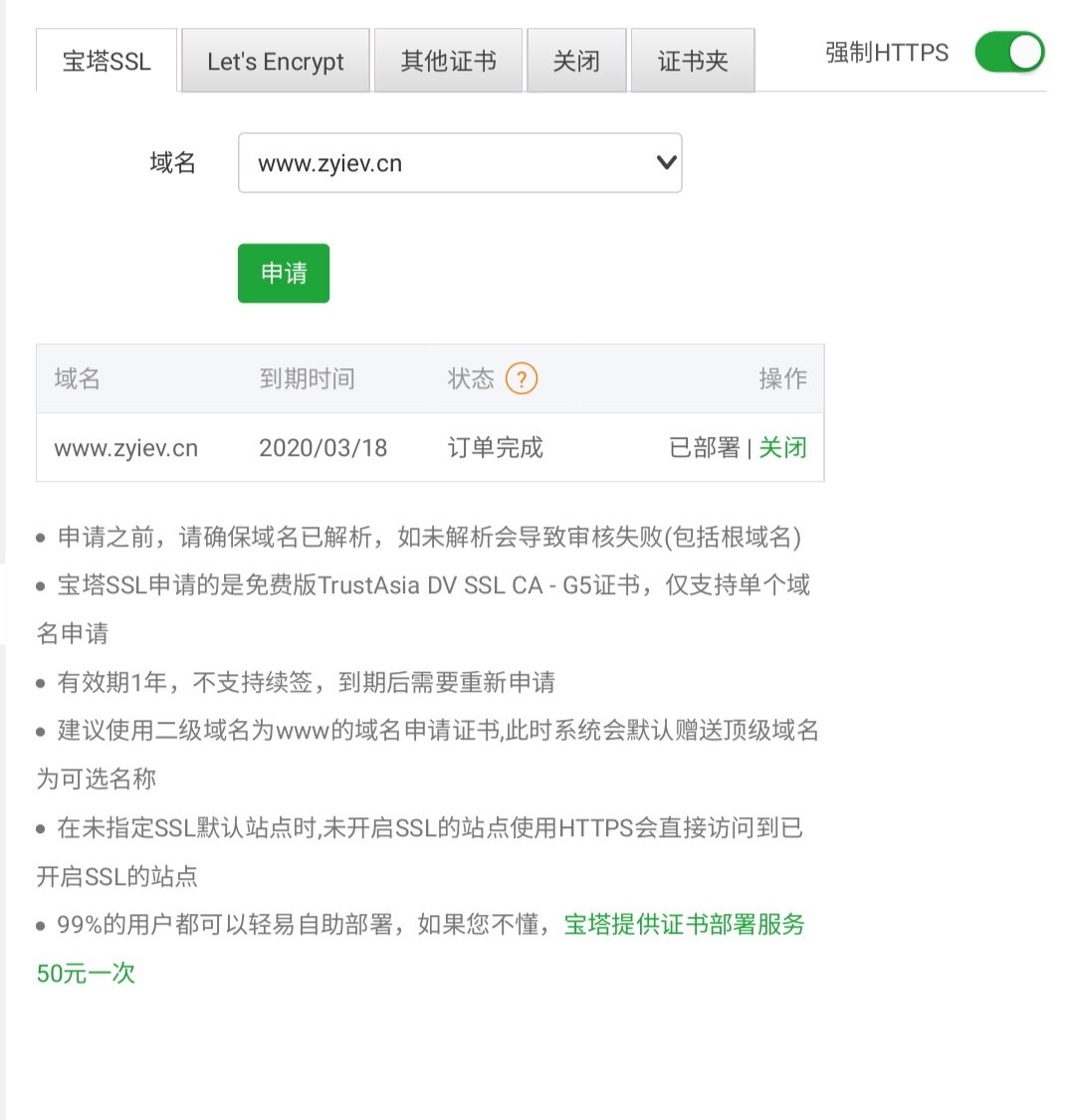Click the 到期时间 column header

pos(307,378)
